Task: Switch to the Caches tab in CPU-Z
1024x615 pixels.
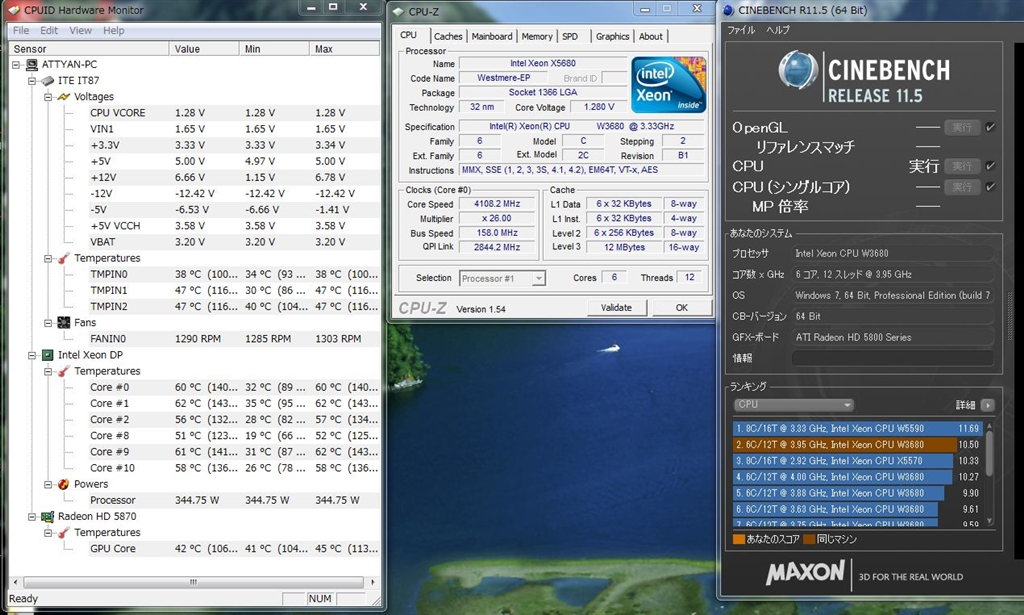Action: click(x=448, y=37)
